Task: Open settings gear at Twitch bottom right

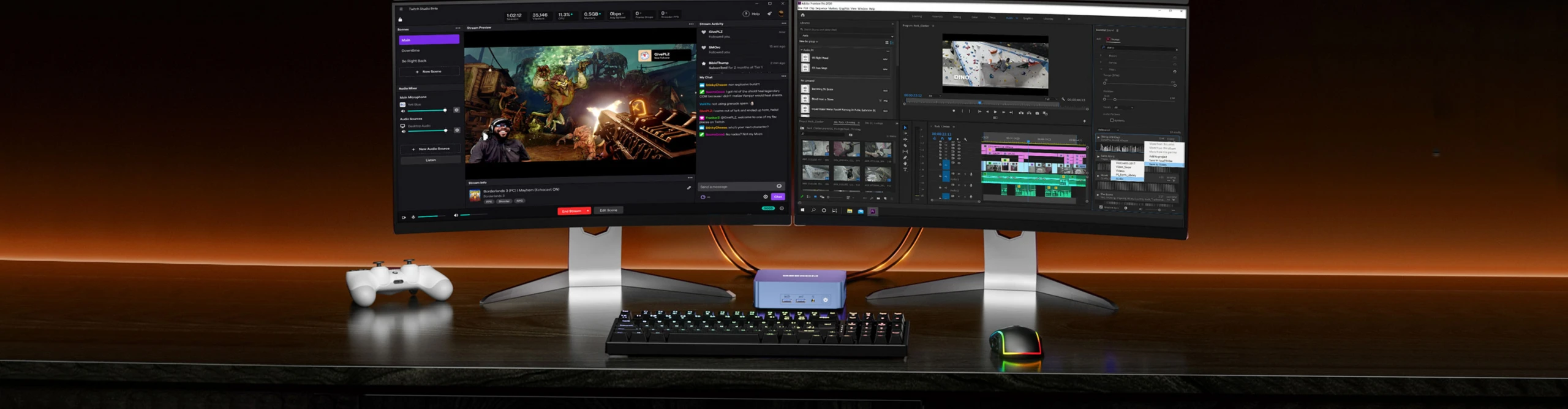Action: coord(782,208)
